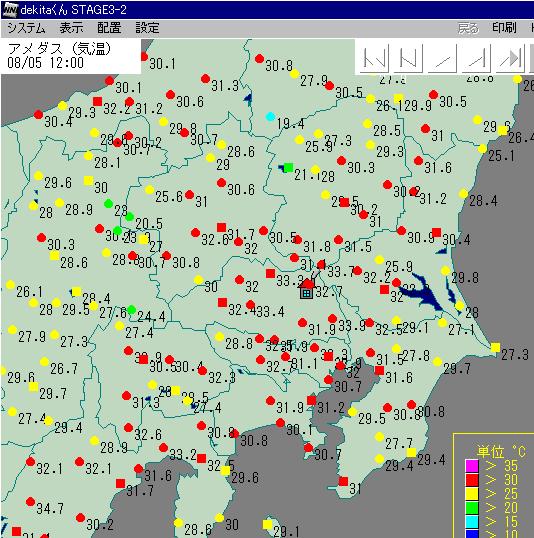The image size is (534, 538).
Task: Skip to the last time frame
Action: coord(510,58)
